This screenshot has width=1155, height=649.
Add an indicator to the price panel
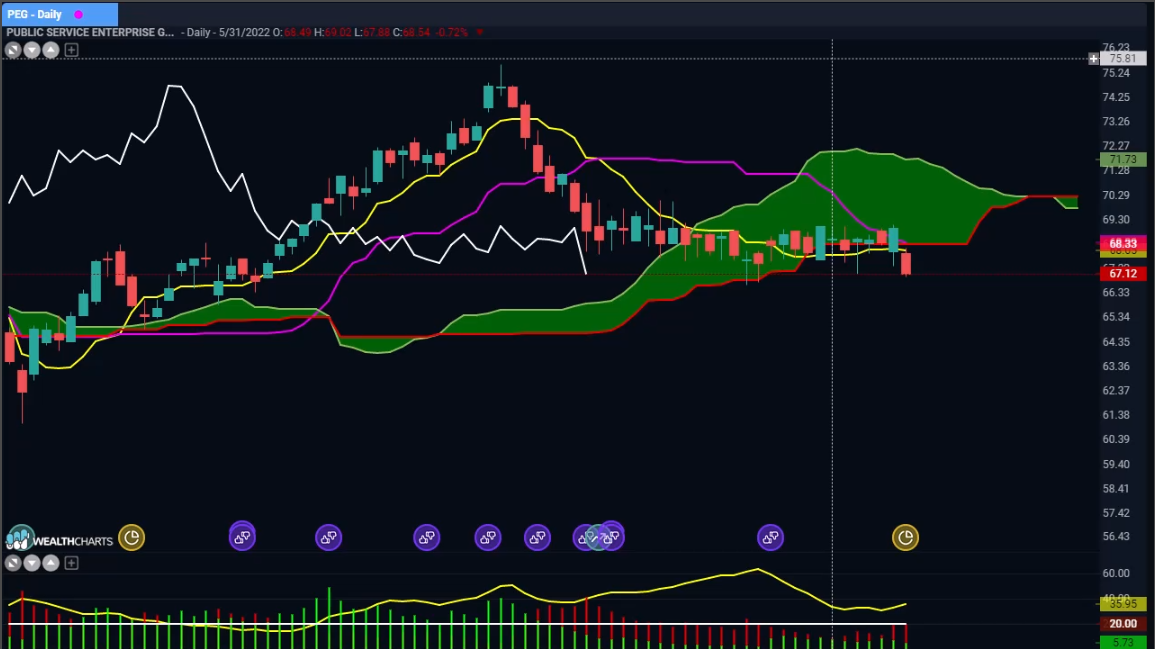pyautogui.click(x=71, y=50)
